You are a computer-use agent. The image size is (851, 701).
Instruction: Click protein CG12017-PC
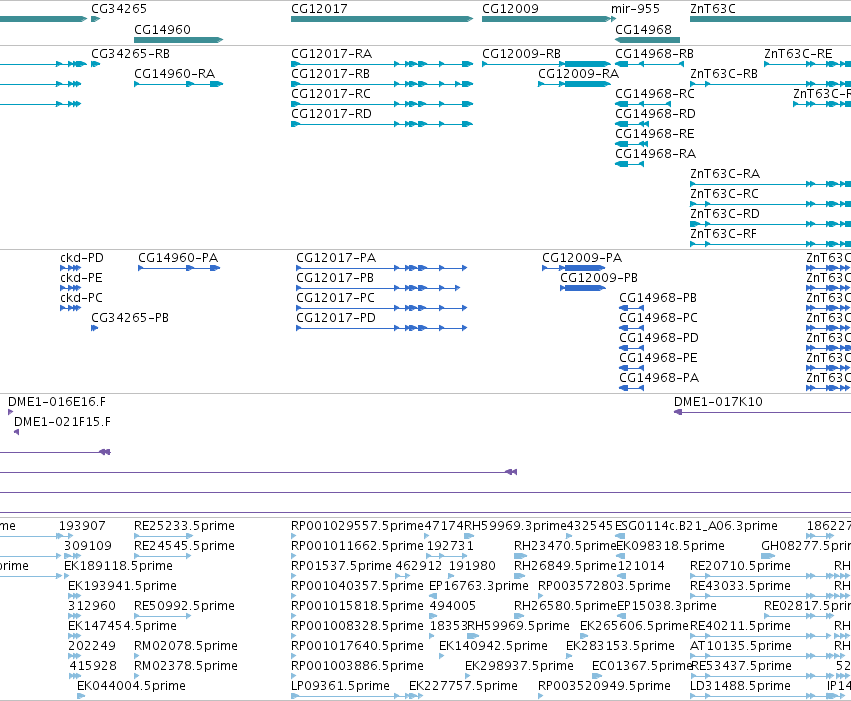[335, 298]
